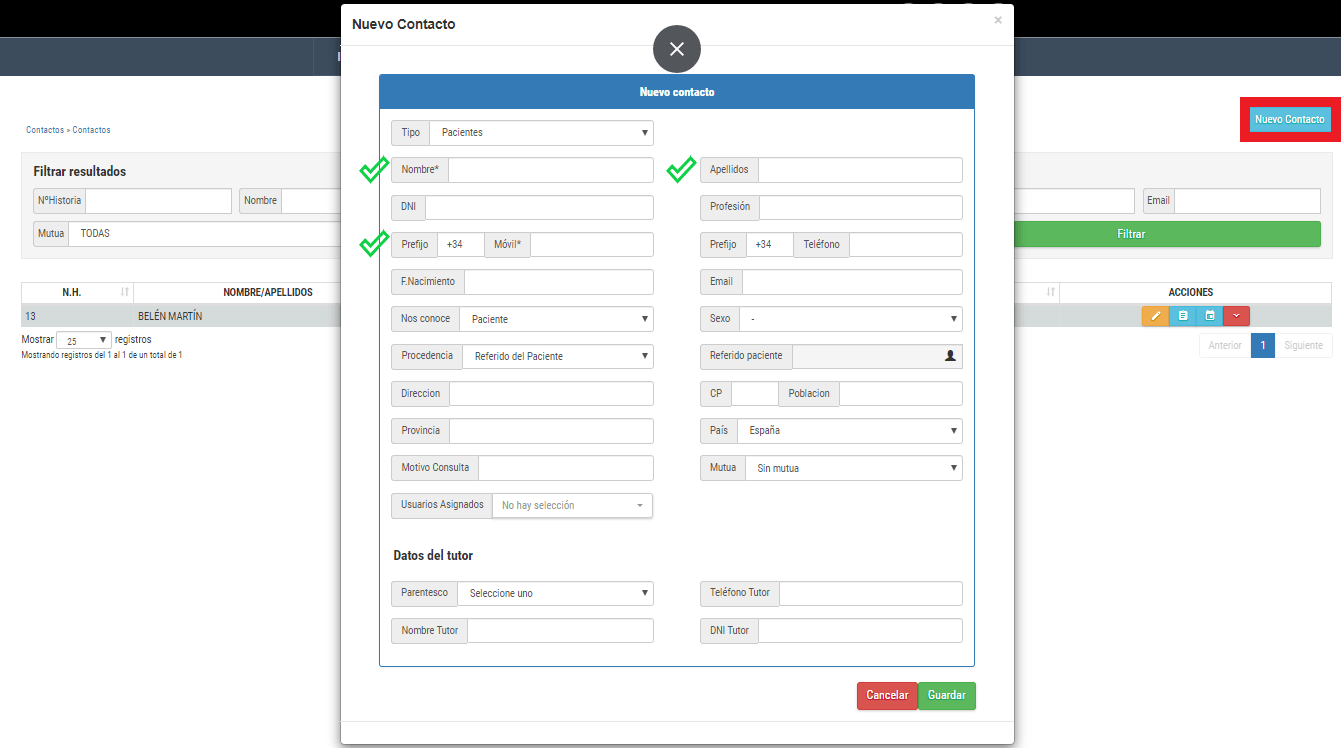Click the person icon in Referido paciente
Viewport: 1341px width, 748px height.
tap(950, 356)
